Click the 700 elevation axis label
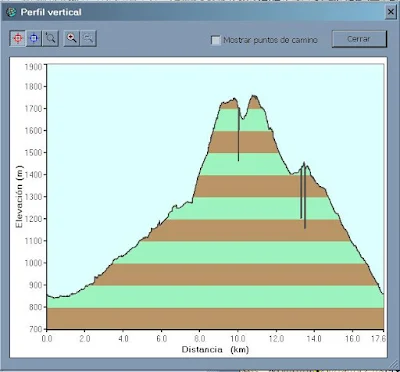 [x=36, y=329]
